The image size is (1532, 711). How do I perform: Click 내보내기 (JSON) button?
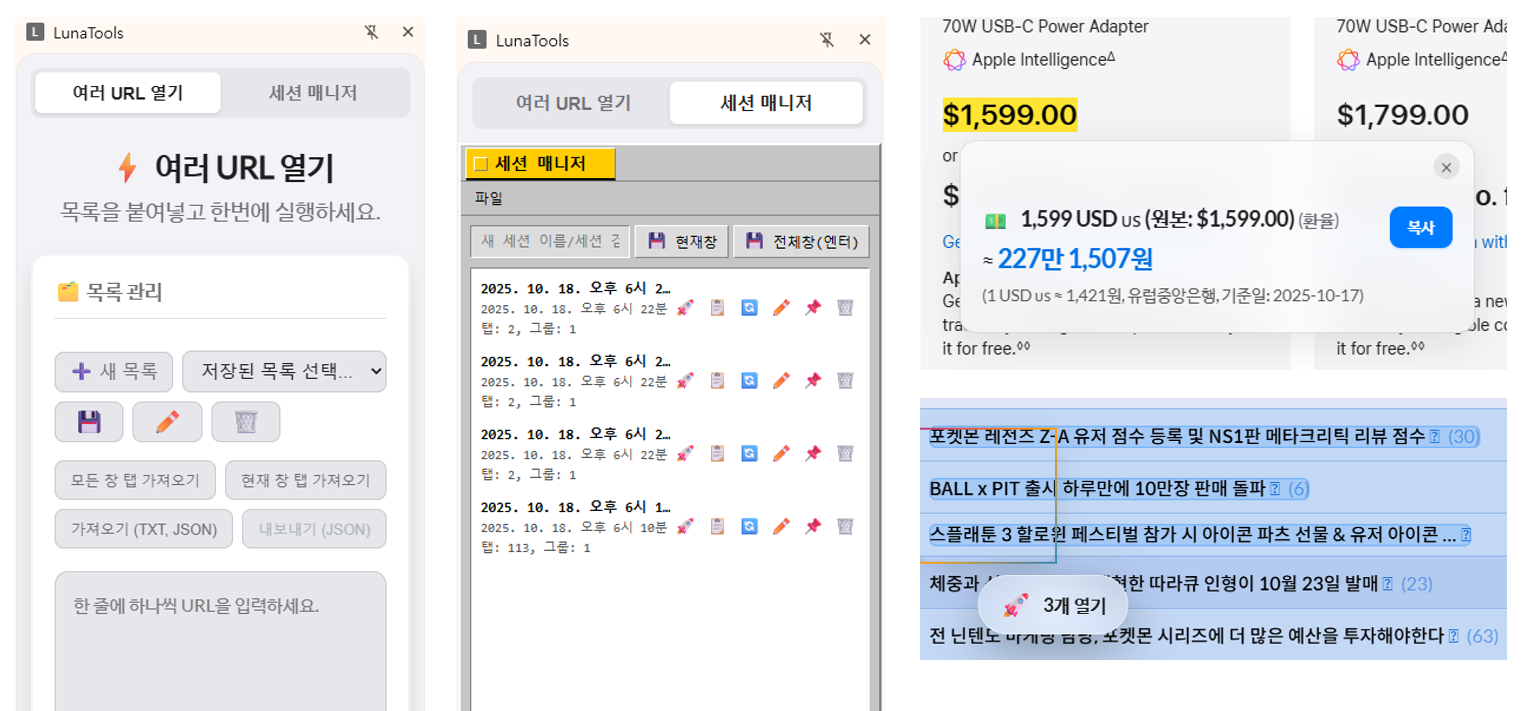tap(314, 529)
